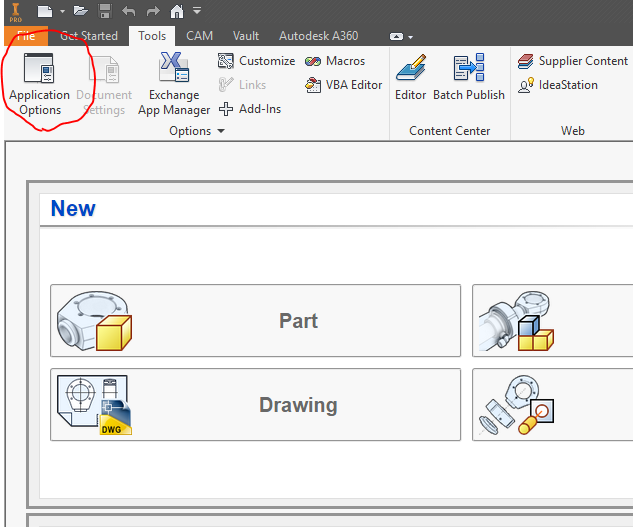Create a new file from quick access toolbar

coord(45,11)
